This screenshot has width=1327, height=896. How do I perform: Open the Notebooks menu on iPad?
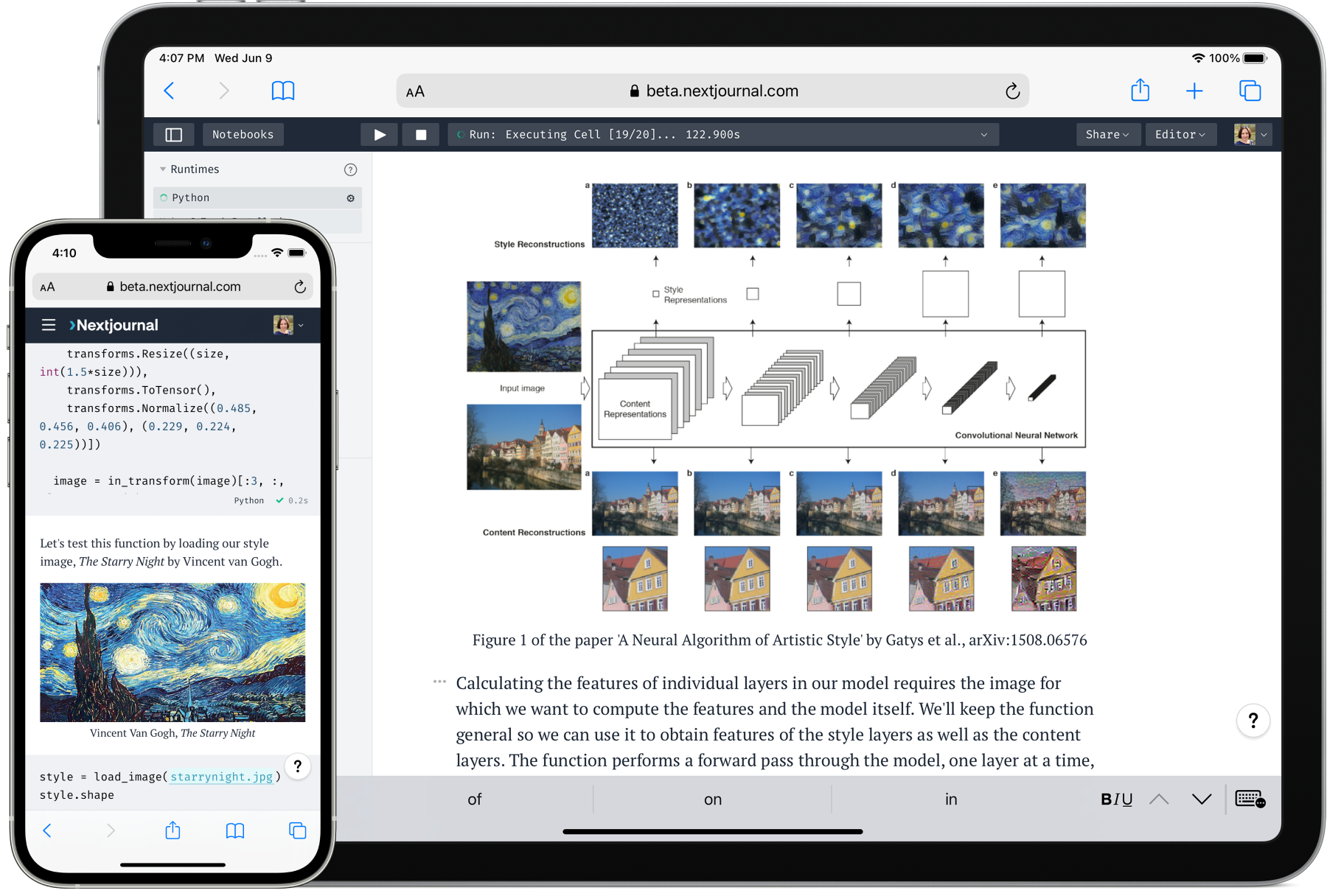click(243, 134)
